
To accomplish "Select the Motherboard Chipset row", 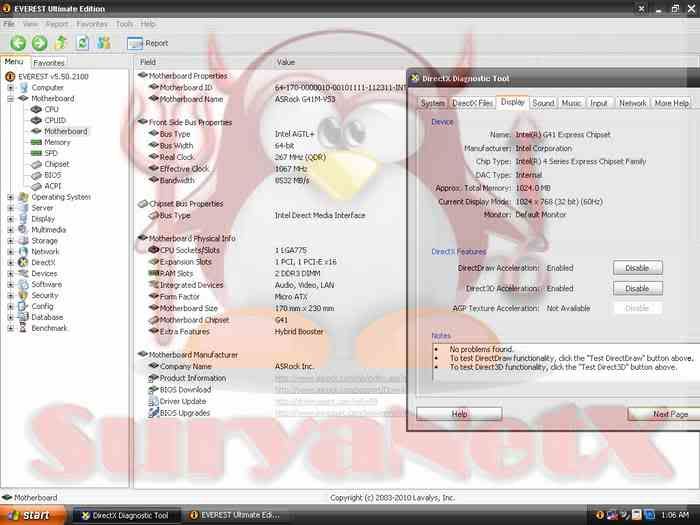I will (x=272, y=320).
